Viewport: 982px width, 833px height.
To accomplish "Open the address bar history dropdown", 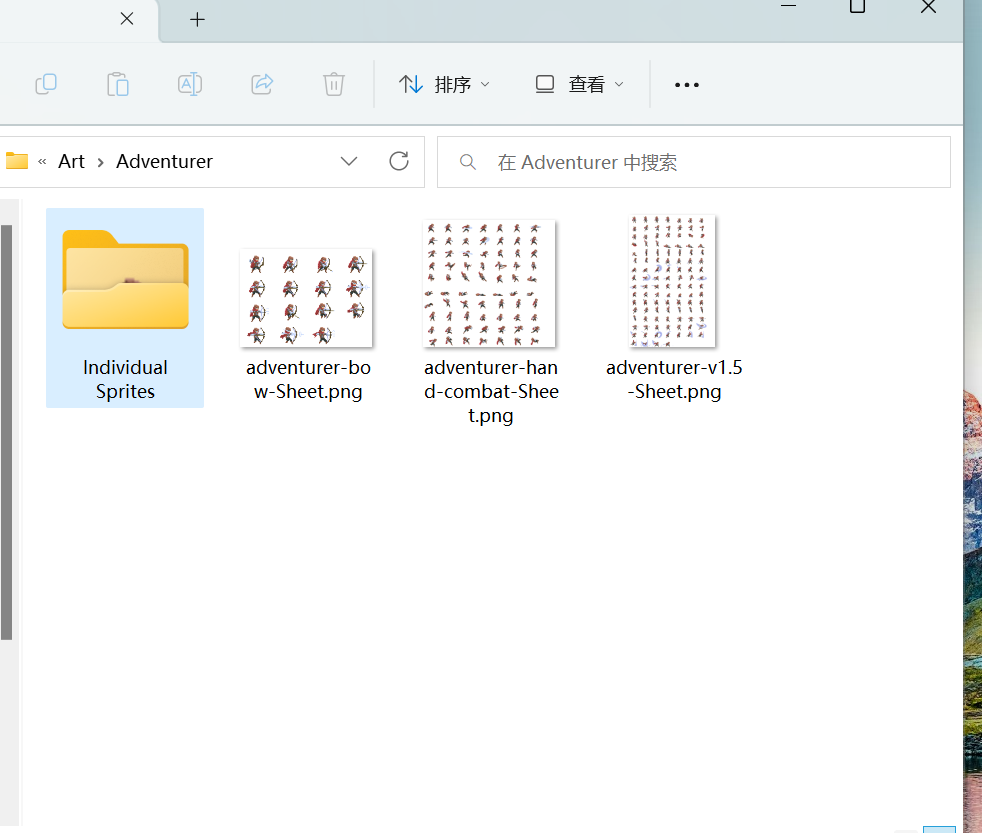I will tap(349, 162).
